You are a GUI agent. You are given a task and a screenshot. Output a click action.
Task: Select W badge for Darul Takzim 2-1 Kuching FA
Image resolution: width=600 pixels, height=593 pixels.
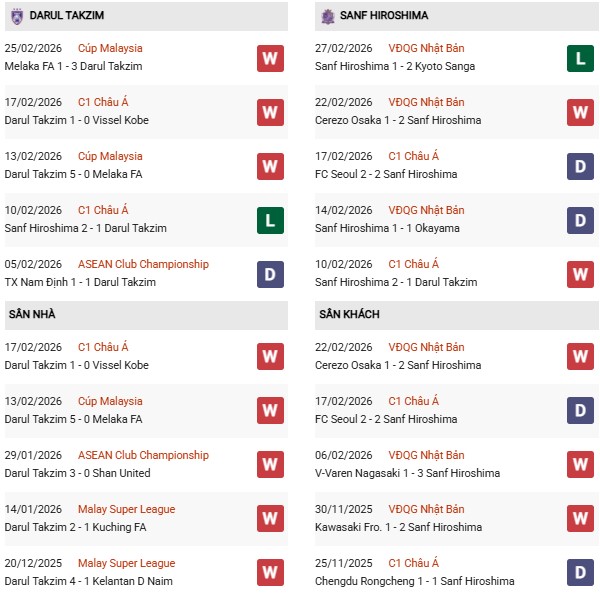270,519
